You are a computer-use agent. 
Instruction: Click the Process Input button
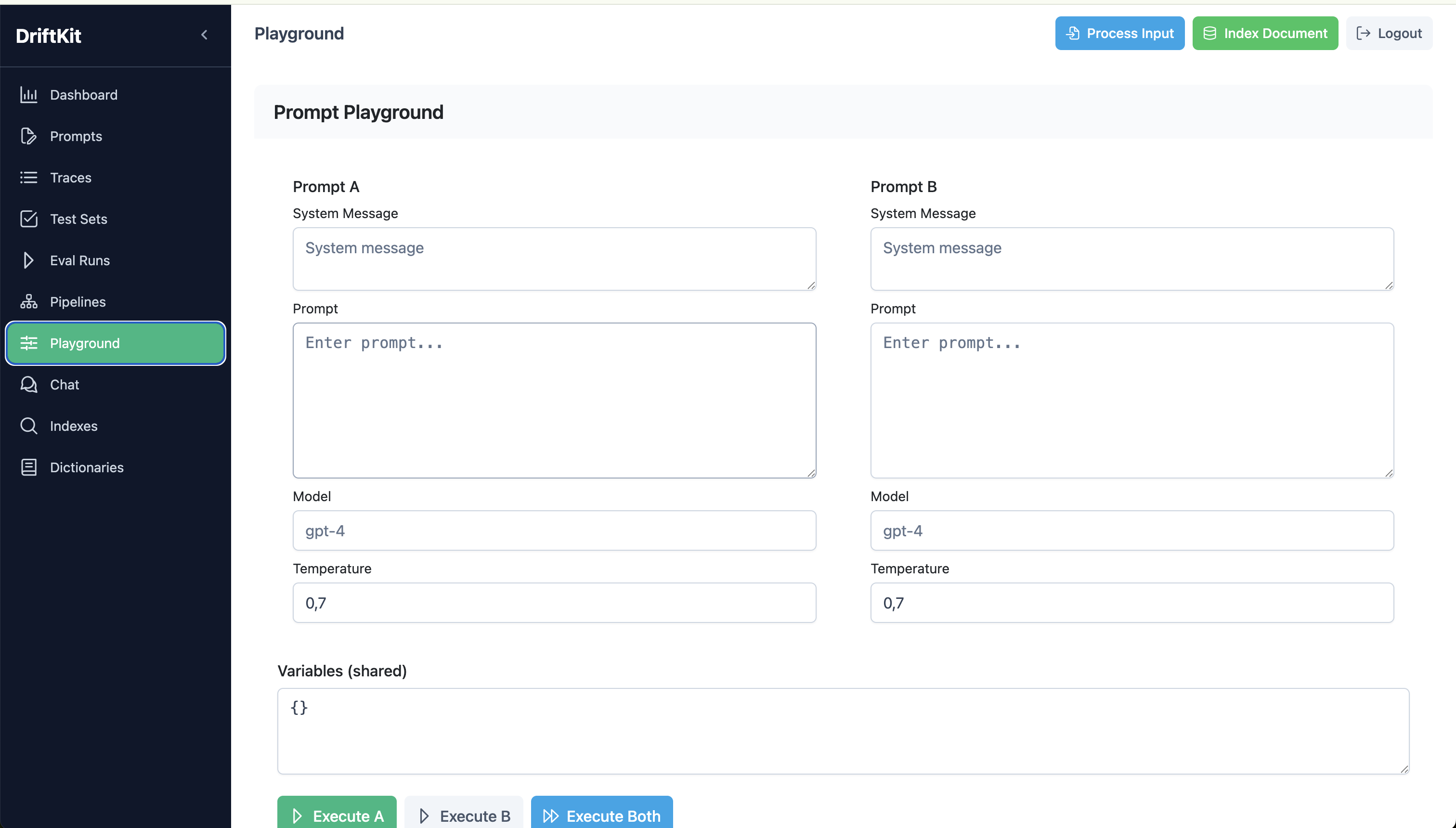tap(1119, 34)
